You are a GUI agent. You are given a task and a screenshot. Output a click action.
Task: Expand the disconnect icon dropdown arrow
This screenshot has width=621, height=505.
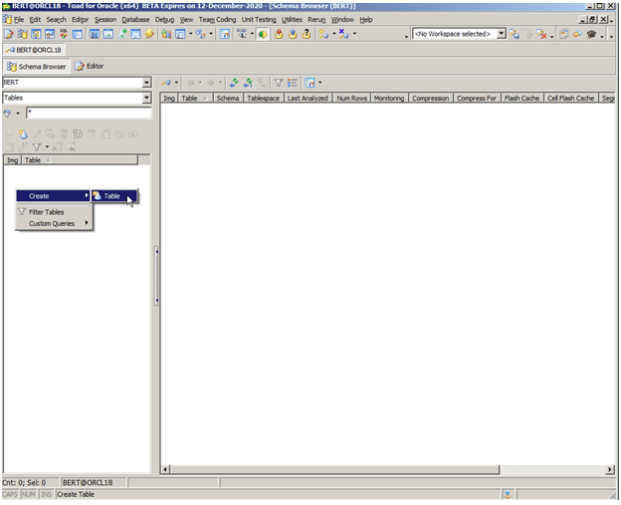point(354,34)
